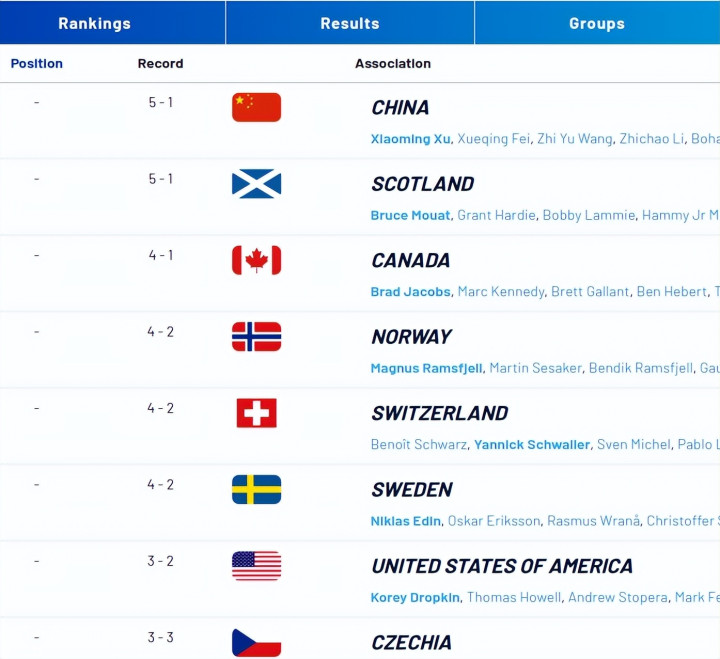Viewport: 720px width, 659px height.
Task: Click the Norway flag icon
Action: point(256,336)
